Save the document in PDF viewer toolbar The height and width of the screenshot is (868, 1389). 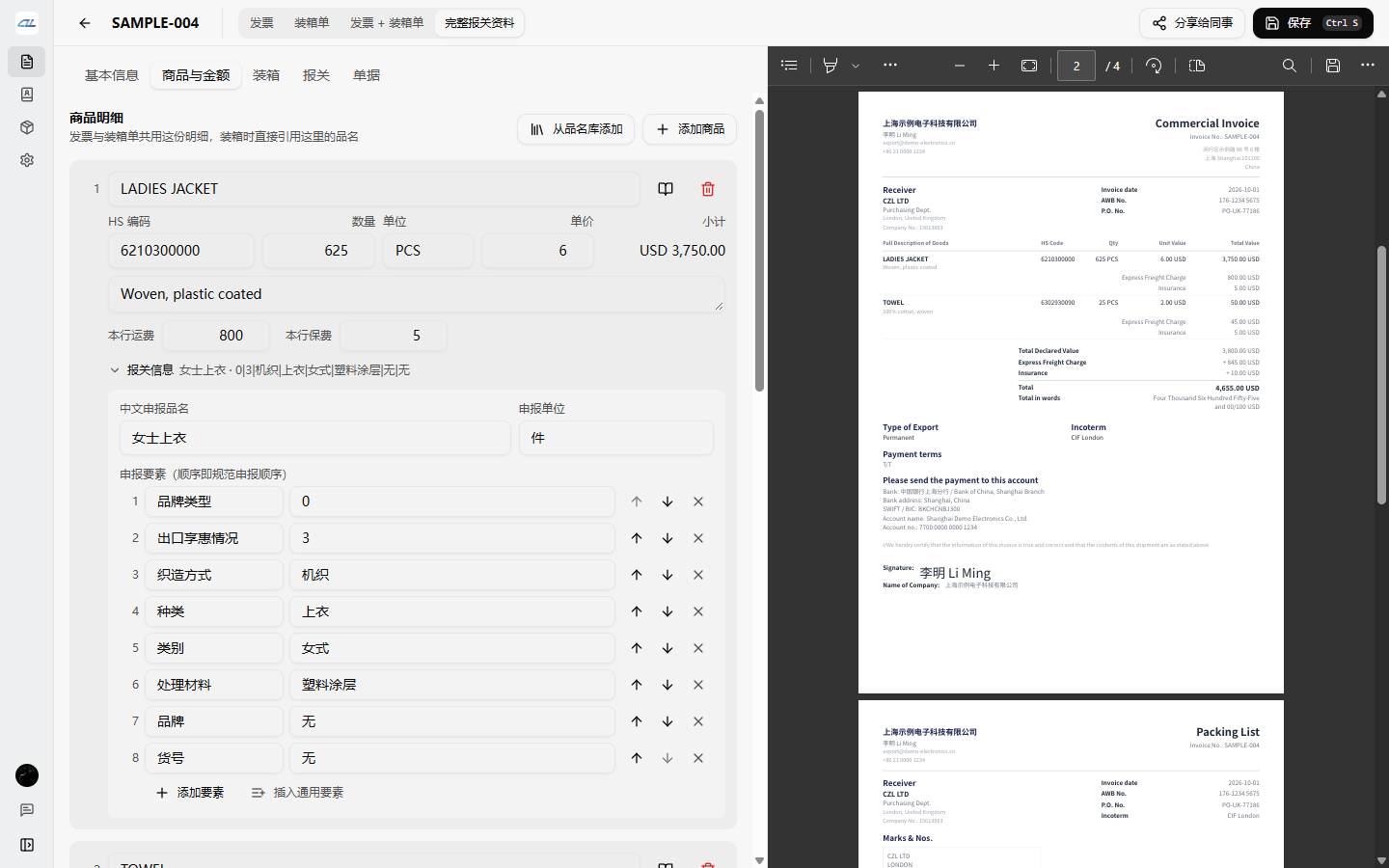[x=1333, y=66]
